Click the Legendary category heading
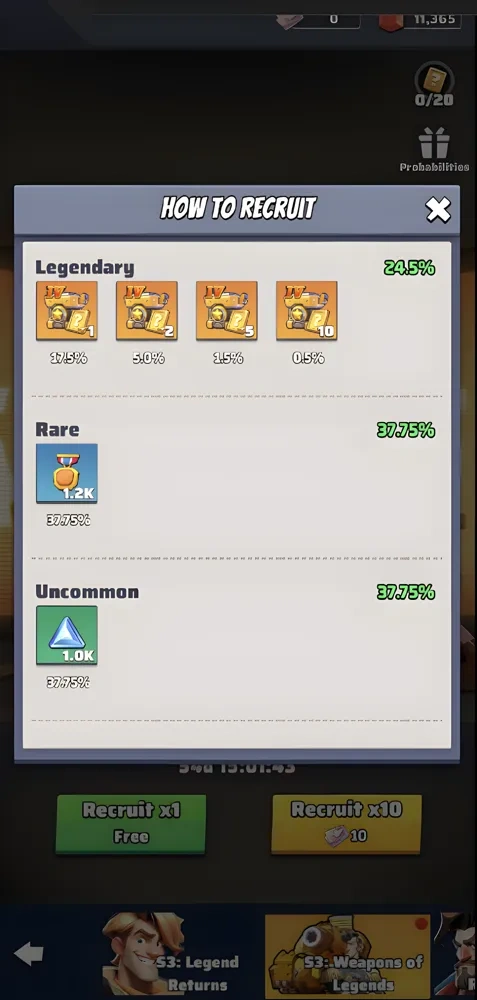The height and width of the screenshot is (1000, 477). tap(85, 268)
